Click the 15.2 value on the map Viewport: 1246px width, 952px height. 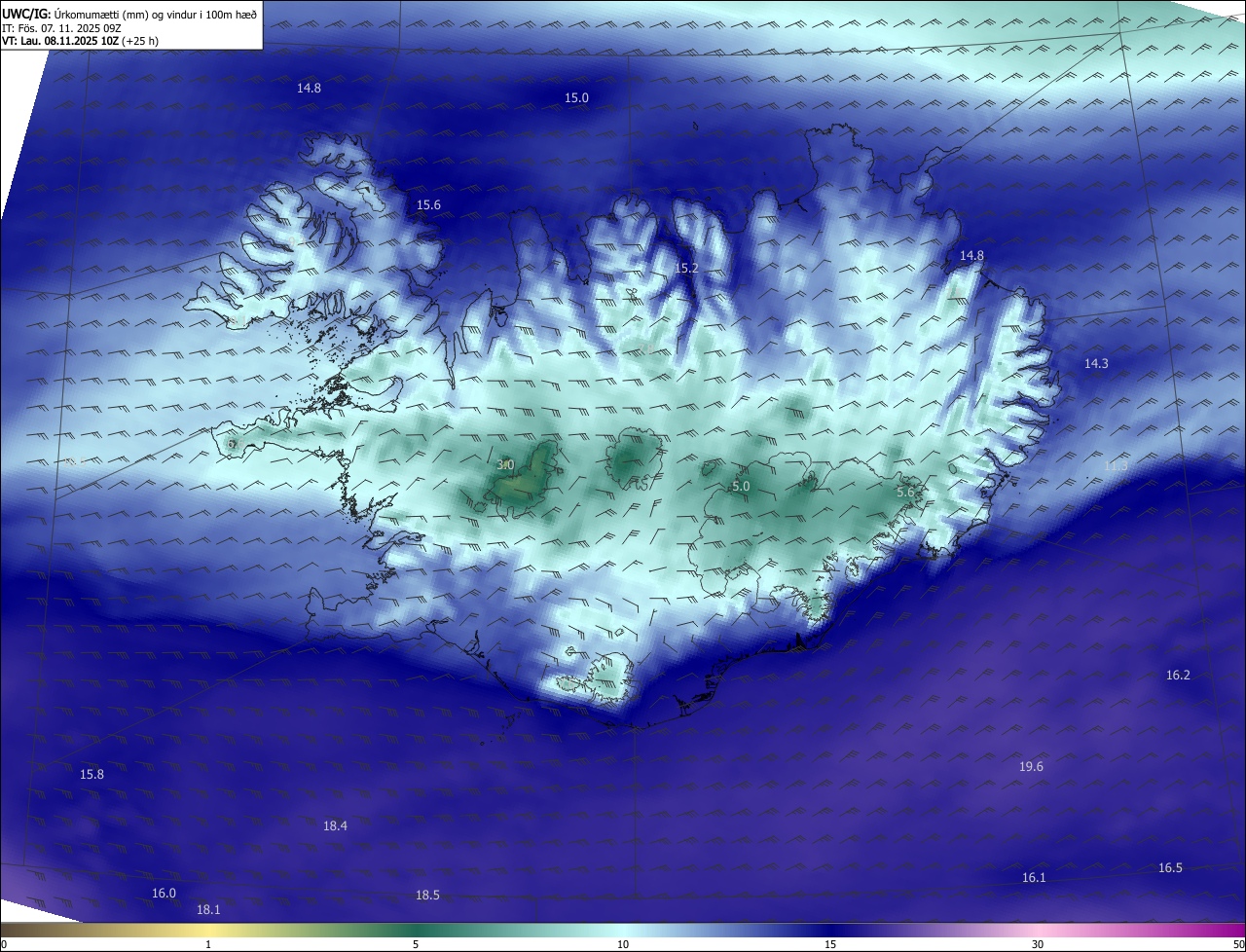coord(686,268)
